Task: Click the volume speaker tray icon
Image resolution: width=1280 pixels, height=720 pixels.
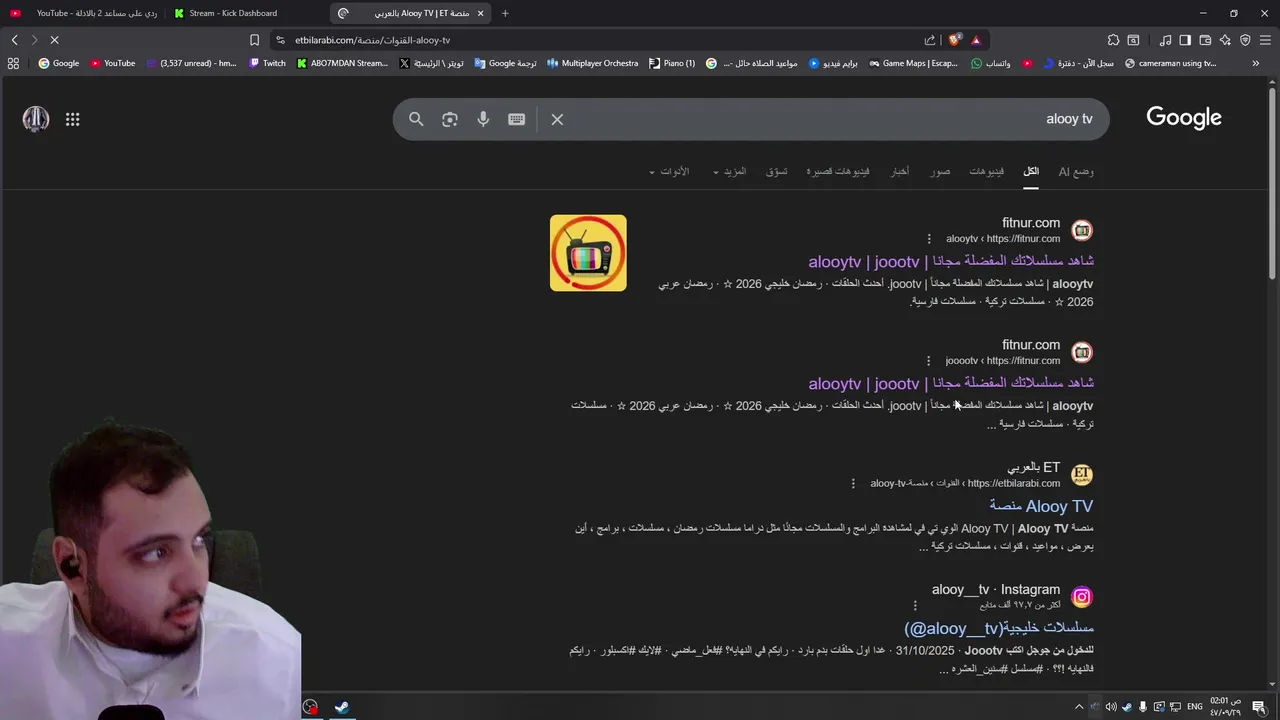Action: point(1111,707)
